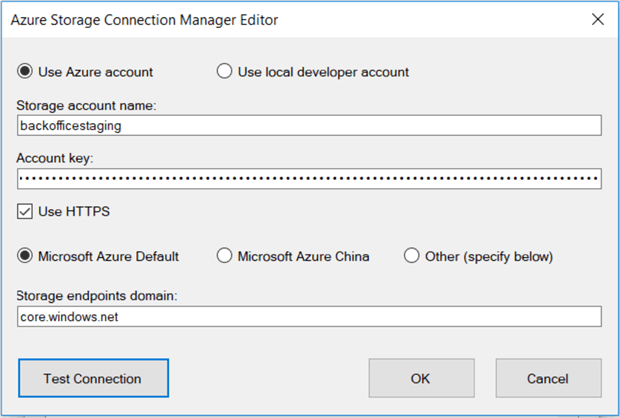
Task: Click the Storage account name input field
Action: pos(309,125)
